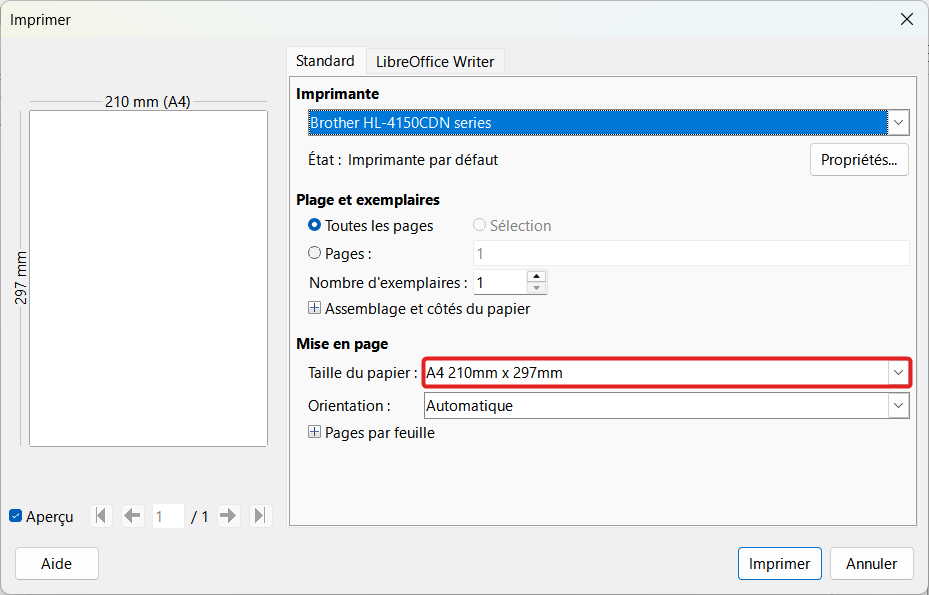Select Toutes les pages radio button
This screenshot has height=595, width=929.
pos(315,225)
